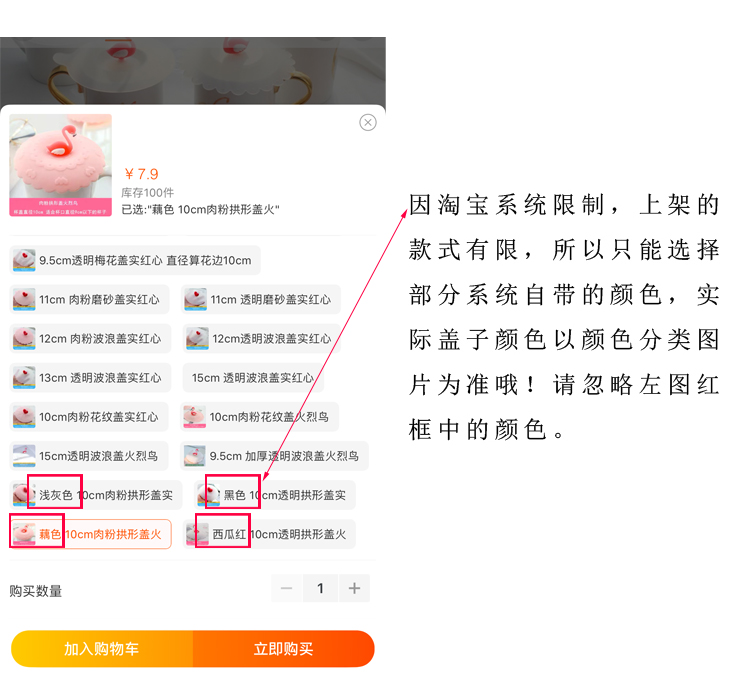This screenshot has width=750, height=695.
Task: Tap 加入购物车 button
Action: point(102,649)
